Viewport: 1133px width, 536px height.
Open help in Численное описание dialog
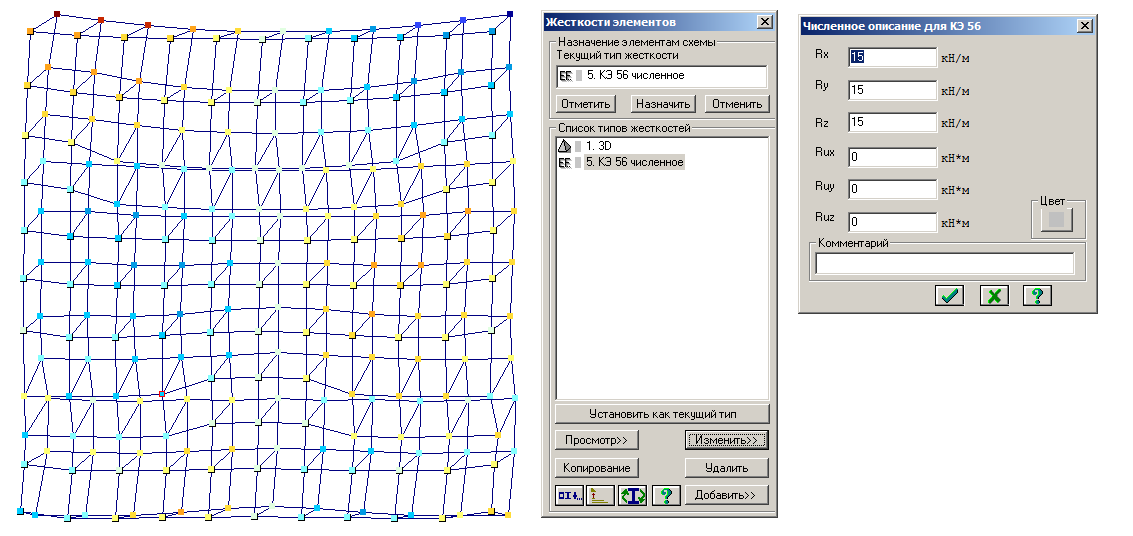(x=1037, y=295)
